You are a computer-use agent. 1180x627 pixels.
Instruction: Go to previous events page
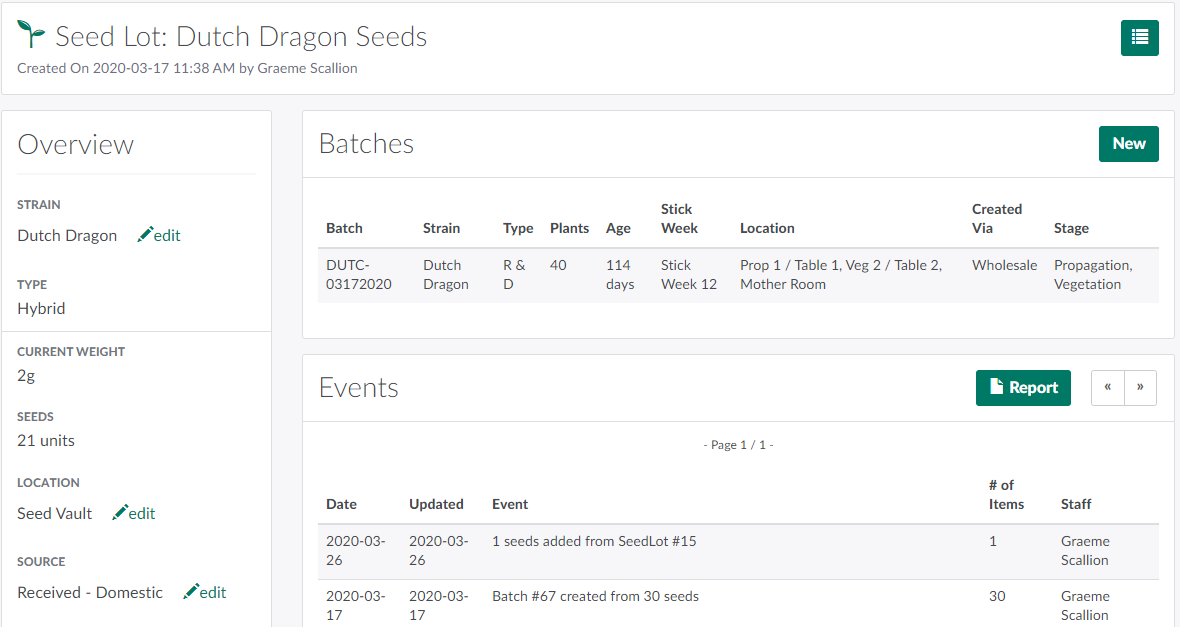point(1108,388)
